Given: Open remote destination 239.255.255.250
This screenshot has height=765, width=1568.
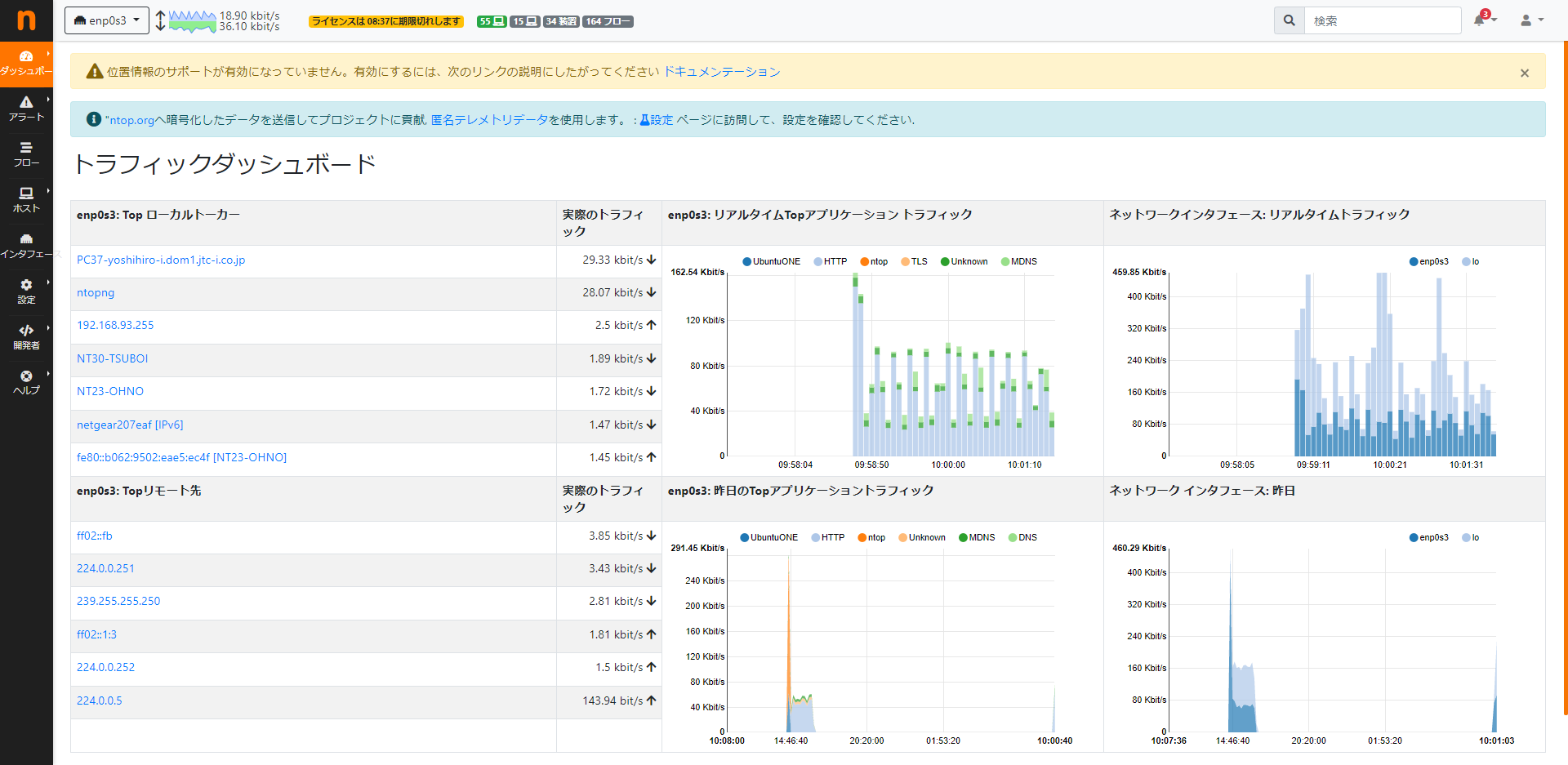Looking at the screenshot, I should [118, 601].
